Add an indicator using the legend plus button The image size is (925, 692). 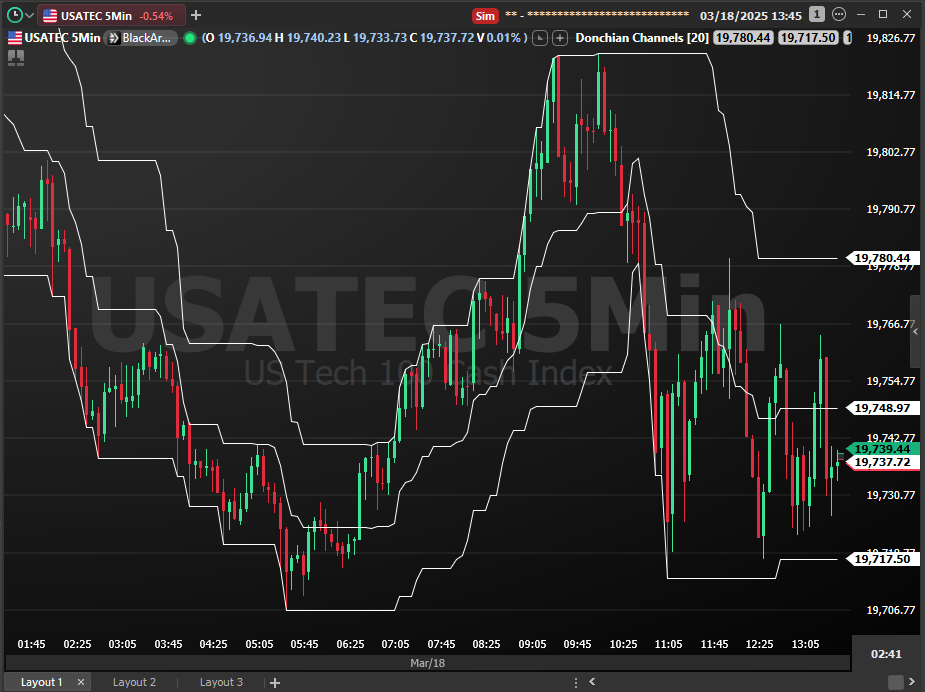pyautogui.click(x=560, y=38)
